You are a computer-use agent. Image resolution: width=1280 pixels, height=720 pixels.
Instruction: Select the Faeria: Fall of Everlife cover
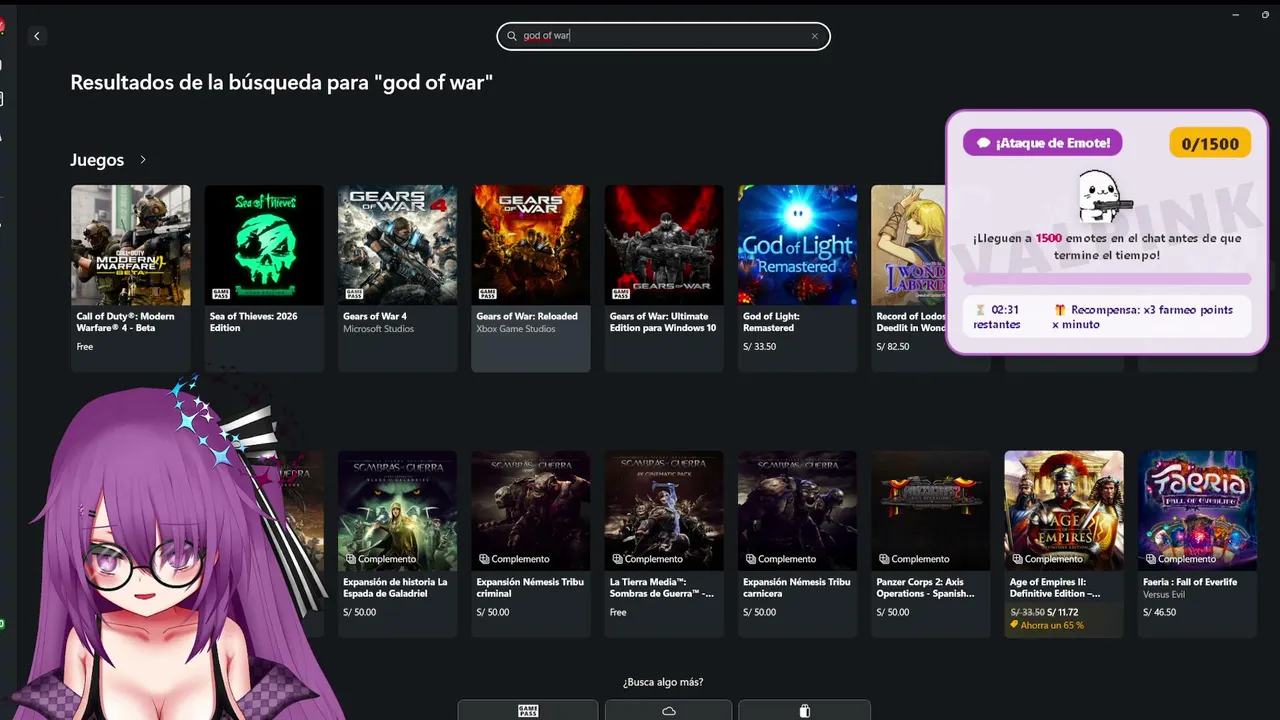1197,510
